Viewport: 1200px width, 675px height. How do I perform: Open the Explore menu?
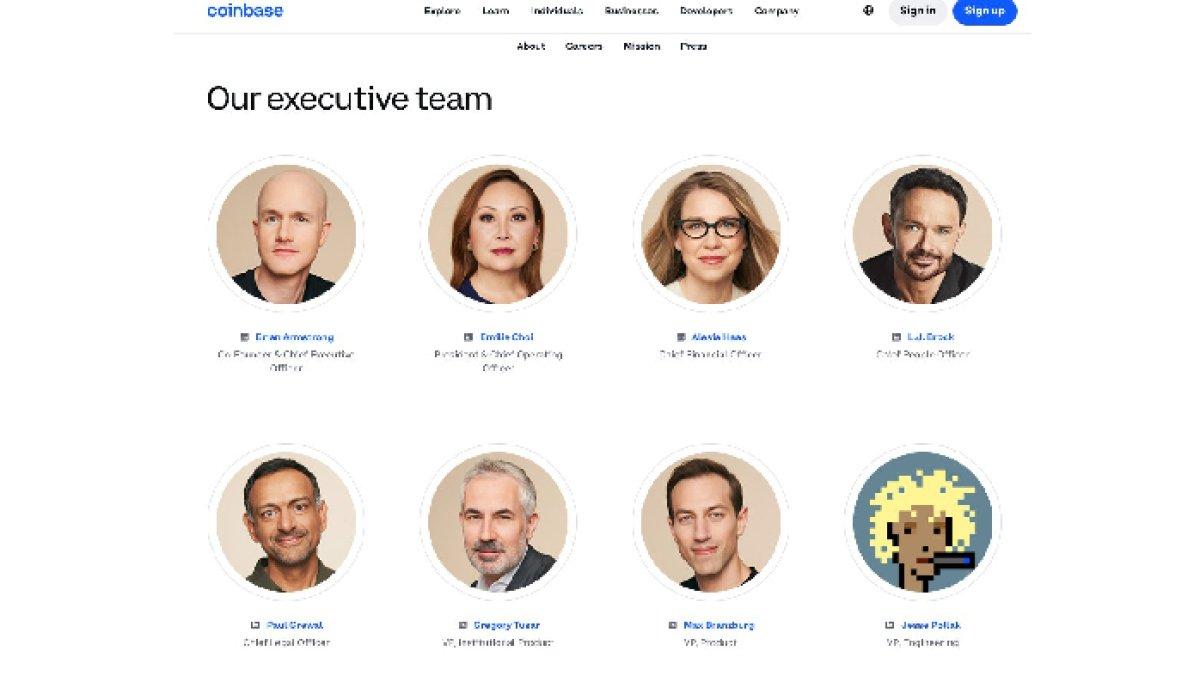coord(442,11)
